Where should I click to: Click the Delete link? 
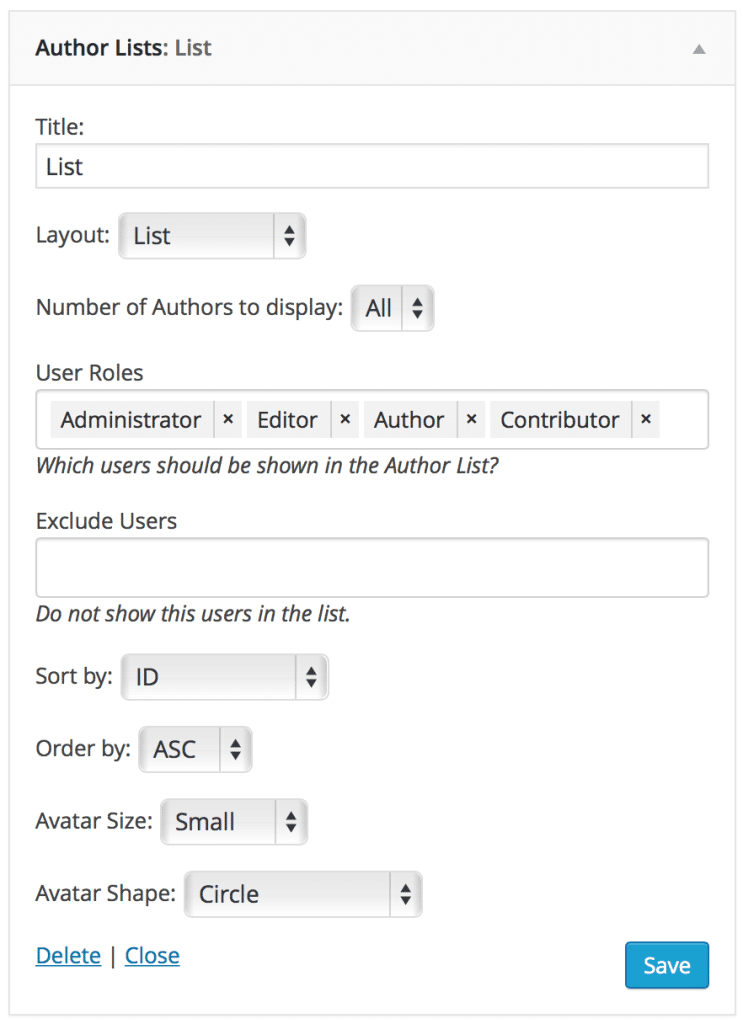pos(68,956)
